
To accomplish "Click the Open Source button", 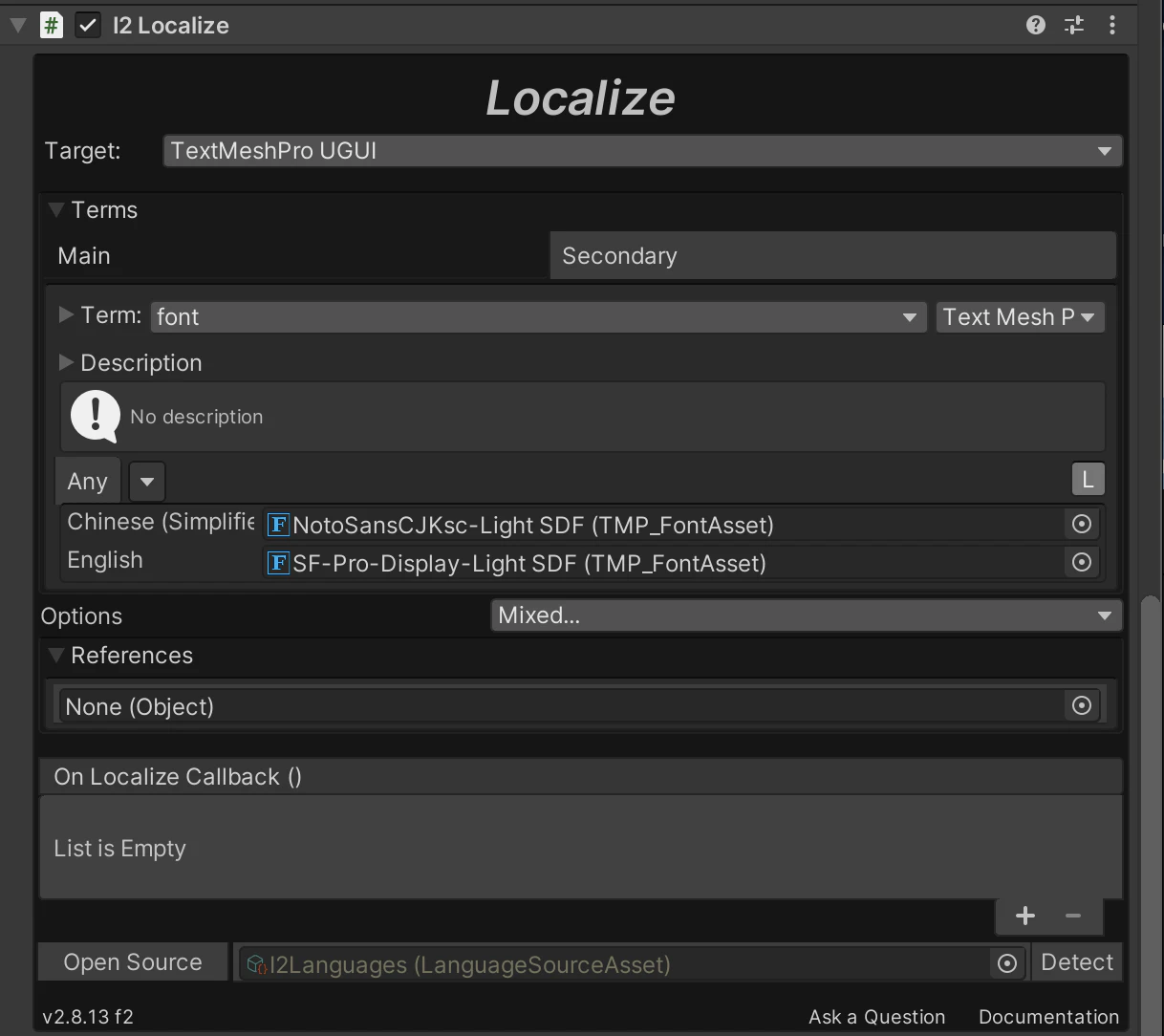I will [x=133, y=962].
